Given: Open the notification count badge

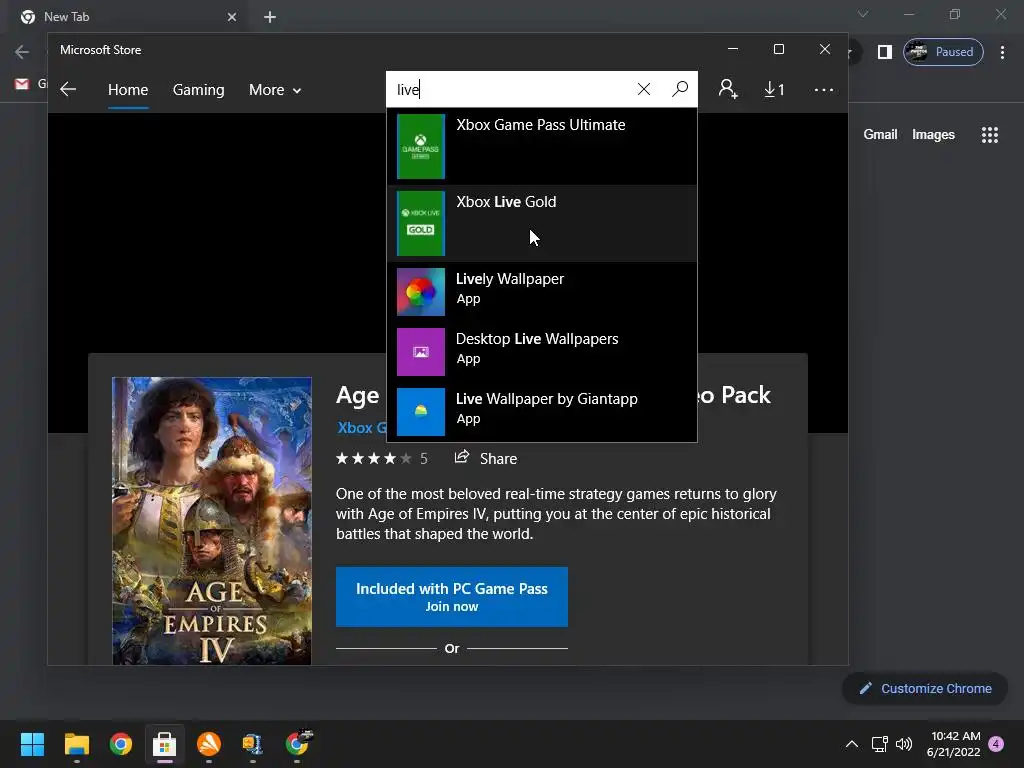Looking at the screenshot, I should click(996, 744).
